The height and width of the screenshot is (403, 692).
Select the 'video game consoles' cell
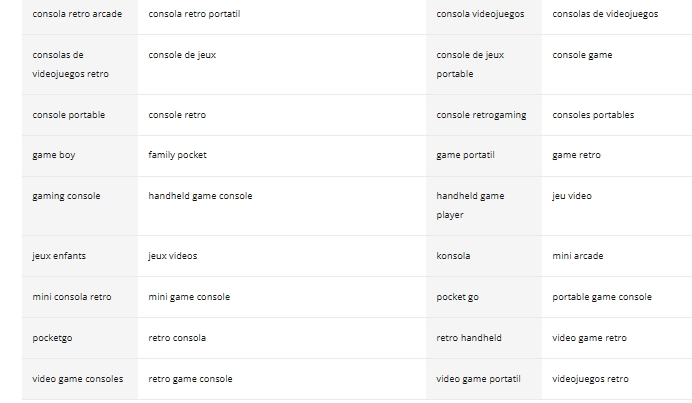[80, 379]
